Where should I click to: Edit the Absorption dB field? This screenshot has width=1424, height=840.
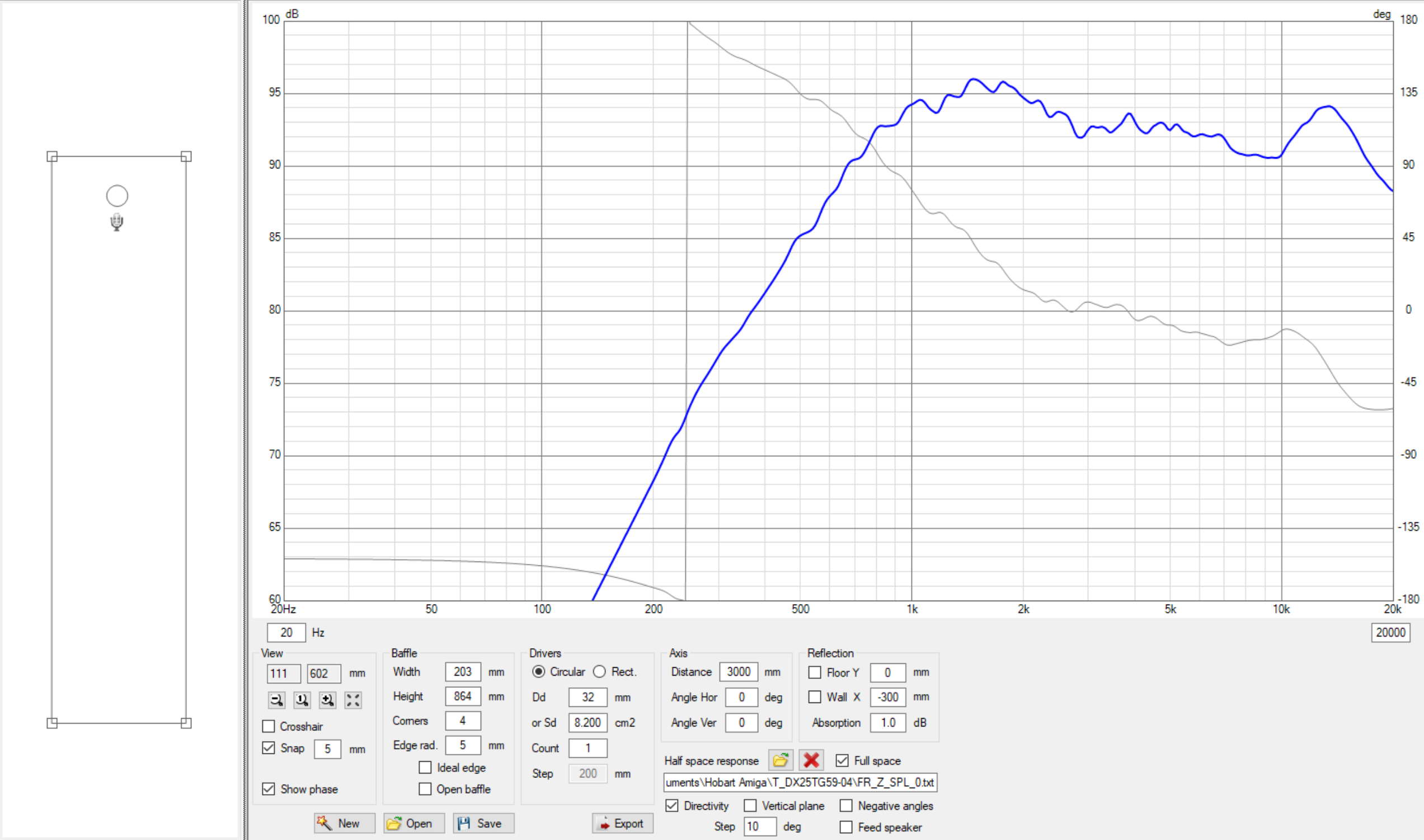point(888,723)
